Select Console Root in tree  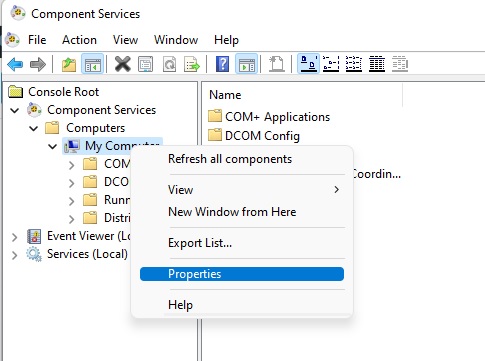[x=63, y=92]
